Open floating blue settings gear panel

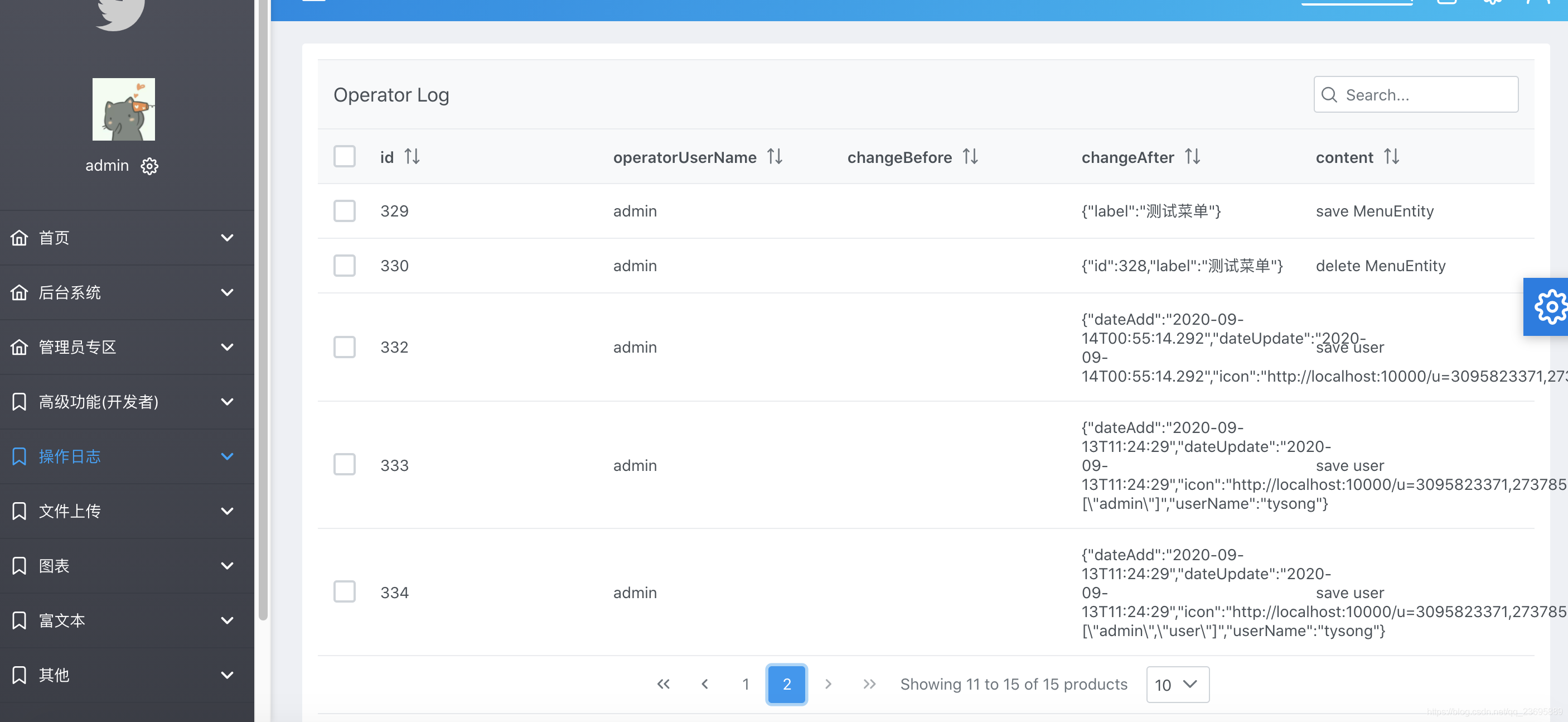[1546, 306]
